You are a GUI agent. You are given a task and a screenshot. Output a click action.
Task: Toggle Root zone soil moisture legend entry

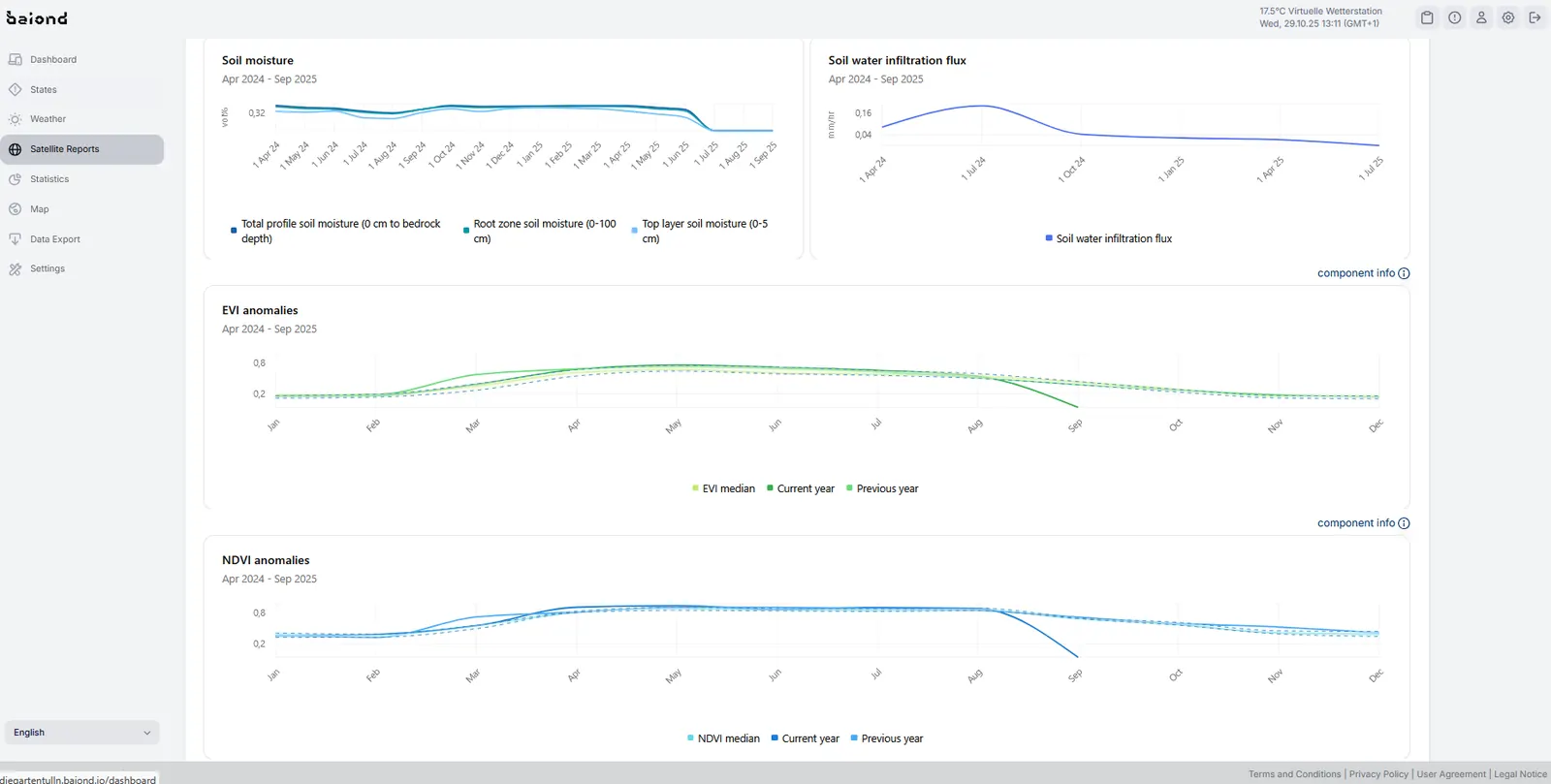point(540,231)
